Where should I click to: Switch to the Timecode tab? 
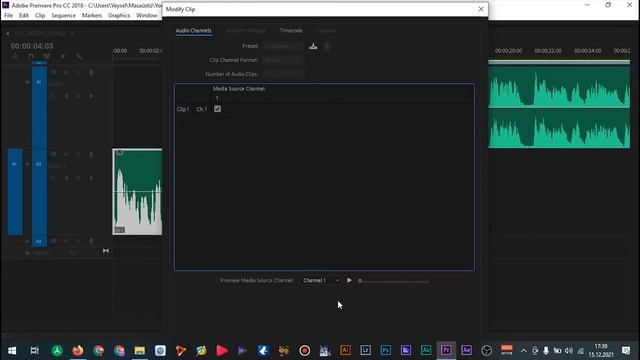pyautogui.click(x=291, y=31)
